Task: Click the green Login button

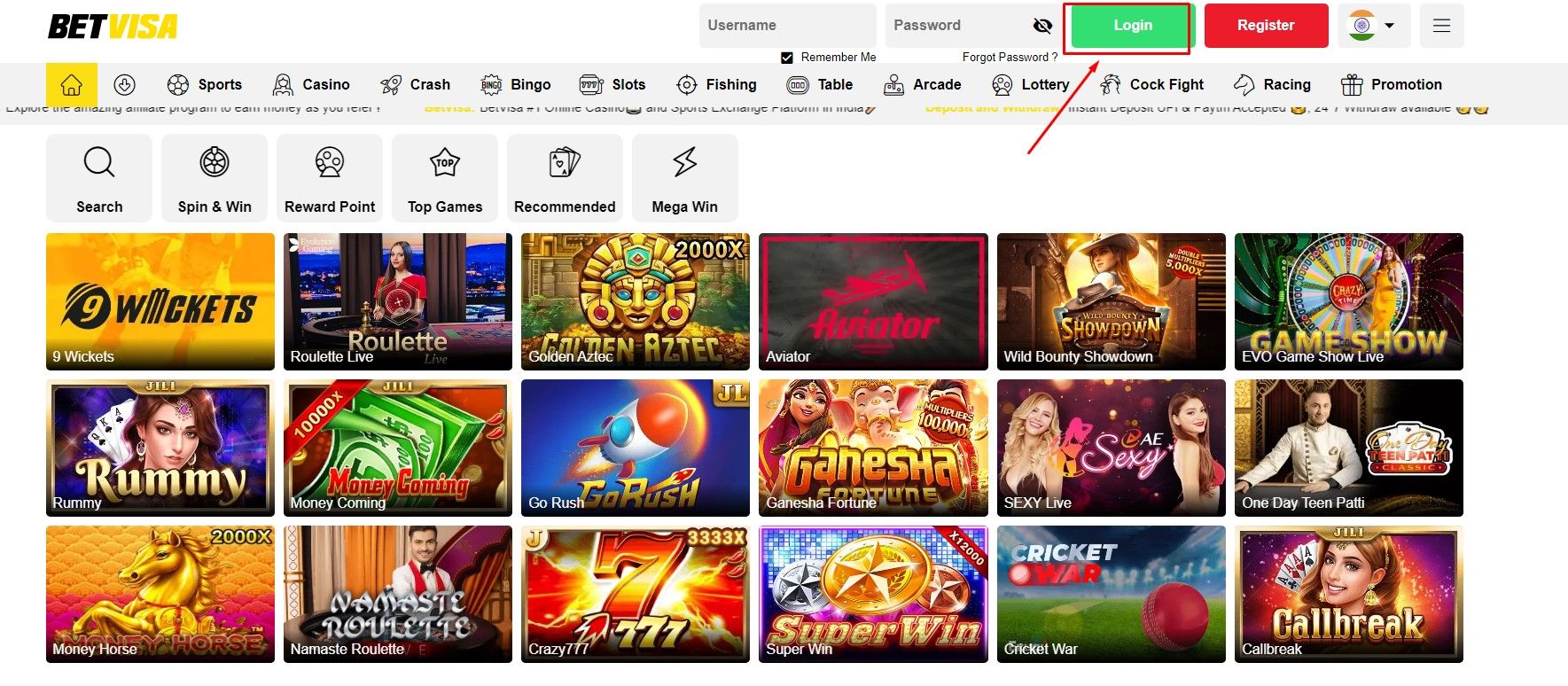Action: 1133,26
